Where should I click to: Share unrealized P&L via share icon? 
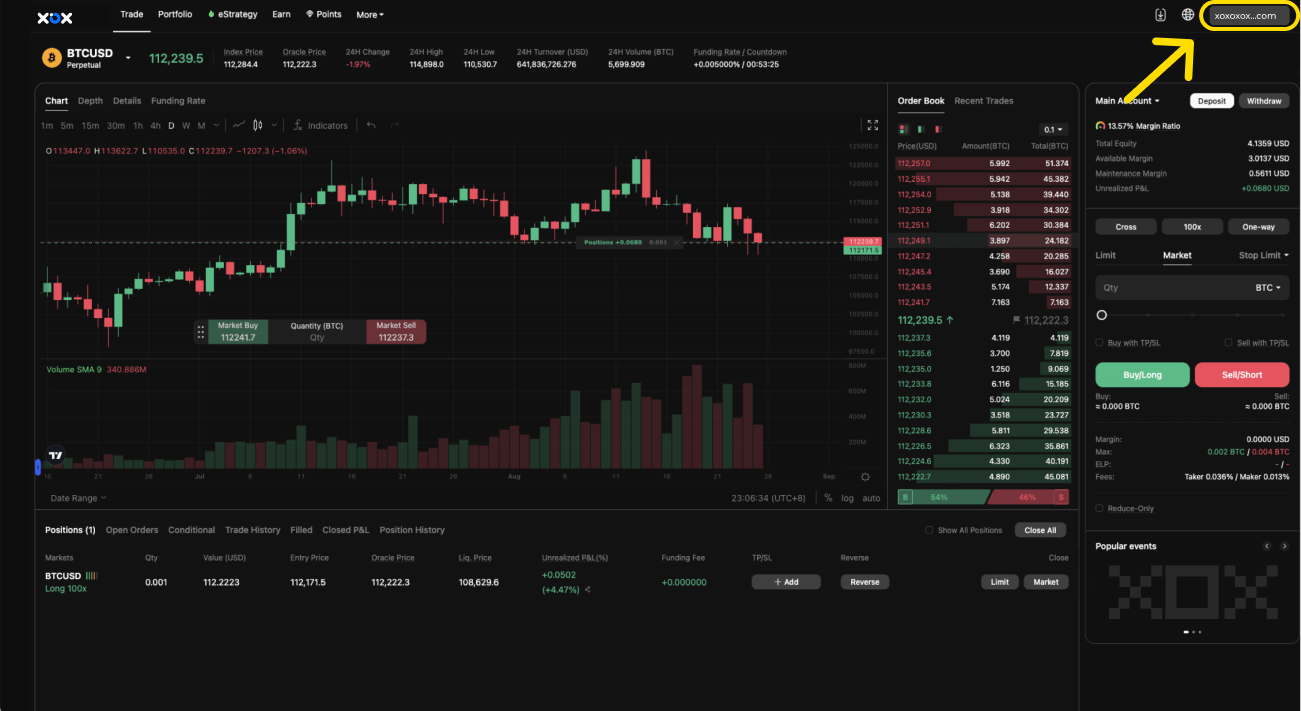pyautogui.click(x=588, y=590)
